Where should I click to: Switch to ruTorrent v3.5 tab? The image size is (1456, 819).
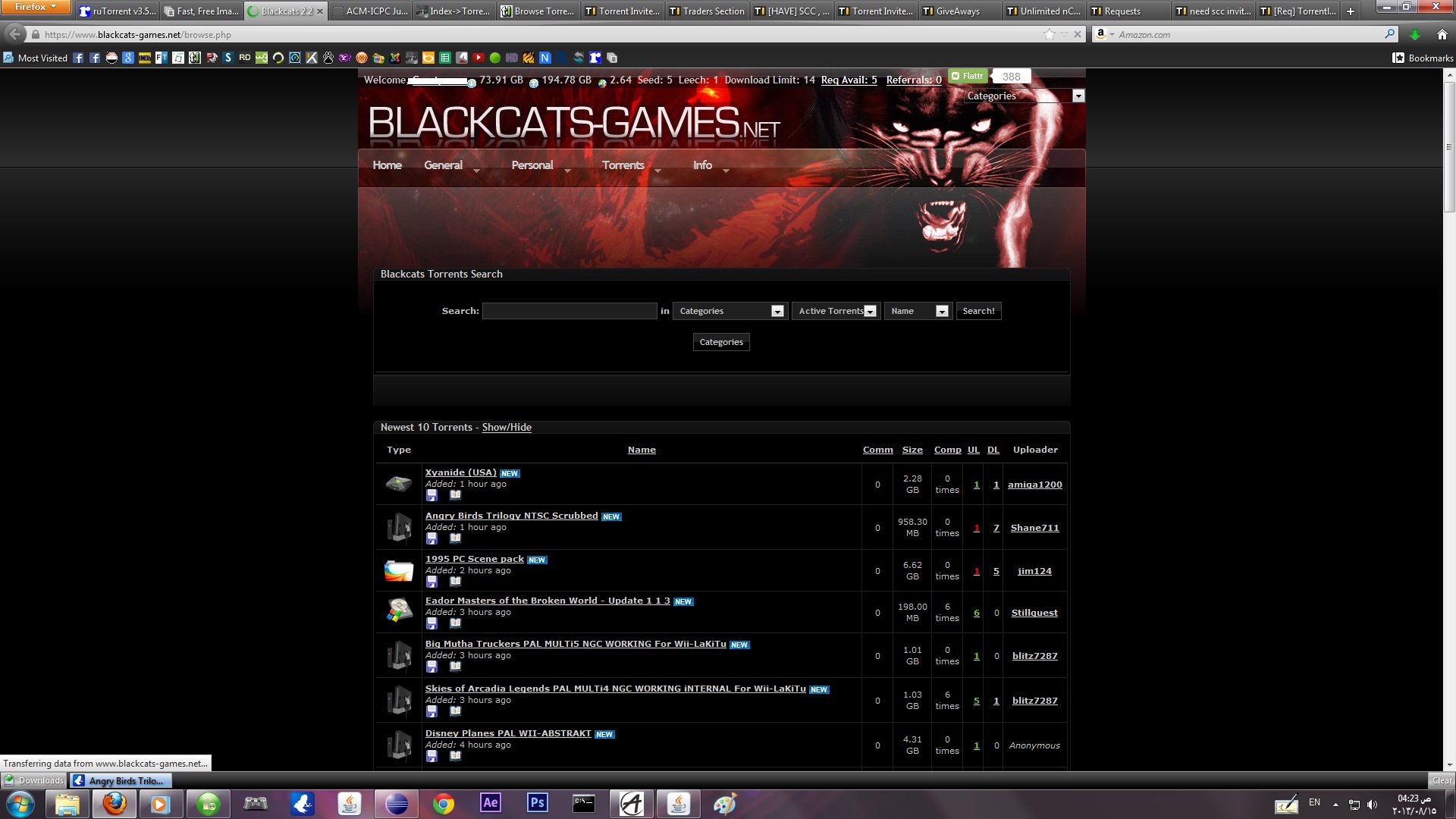[x=118, y=11]
